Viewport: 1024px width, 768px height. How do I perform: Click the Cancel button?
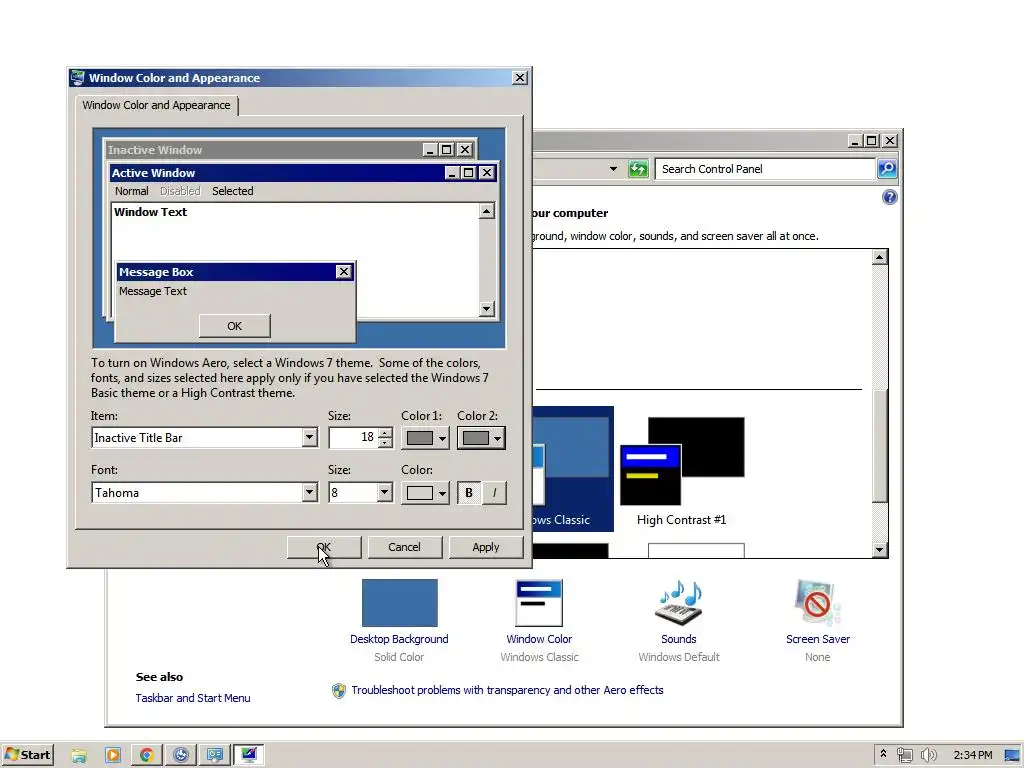point(404,547)
